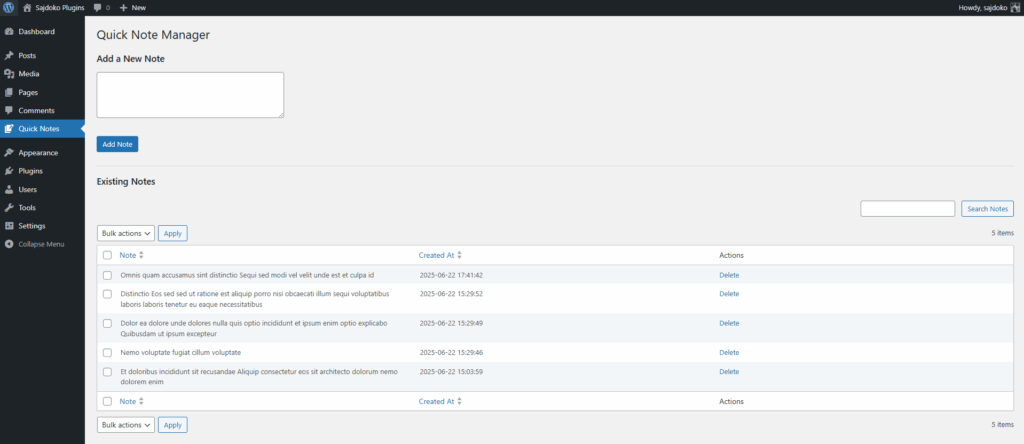Click the Dashboard gauge icon in sidebar

coord(9,32)
